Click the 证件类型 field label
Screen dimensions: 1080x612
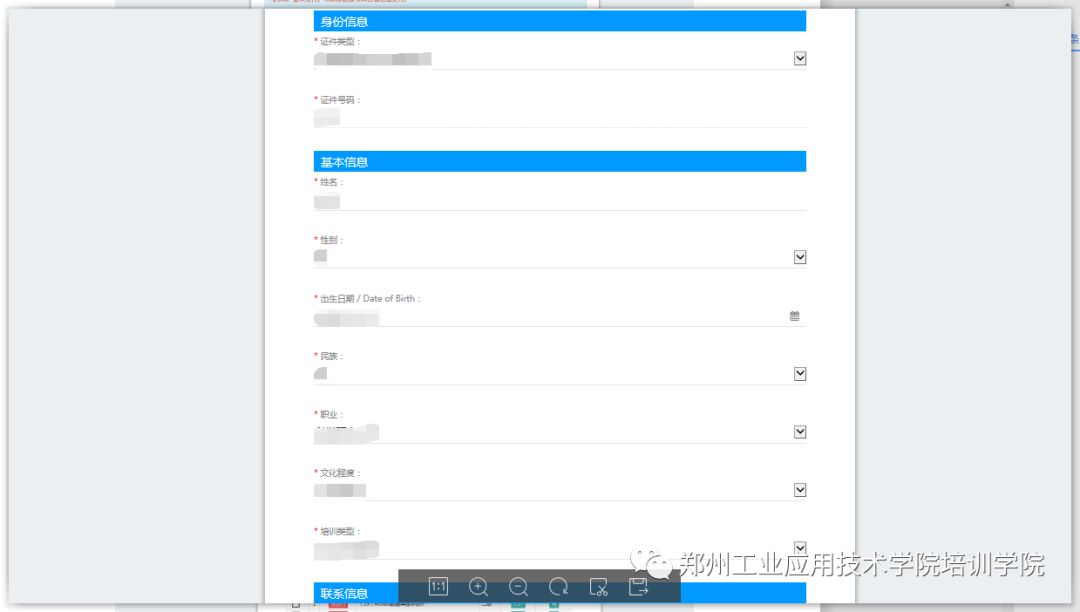(x=338, y=41)
